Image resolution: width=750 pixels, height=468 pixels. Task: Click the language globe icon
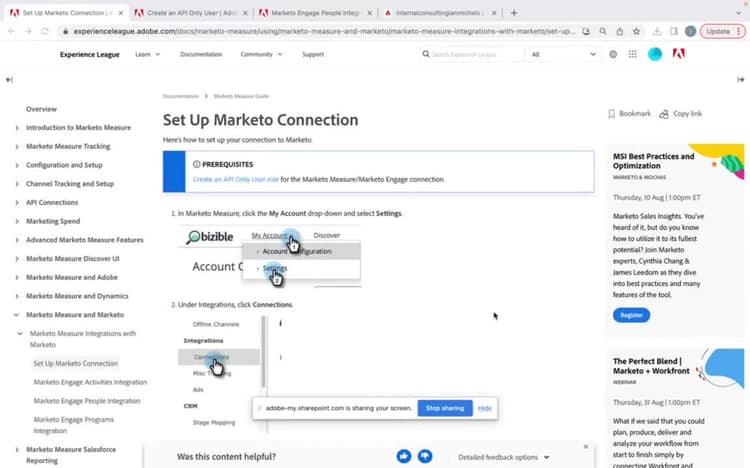(x=613, y=54)
